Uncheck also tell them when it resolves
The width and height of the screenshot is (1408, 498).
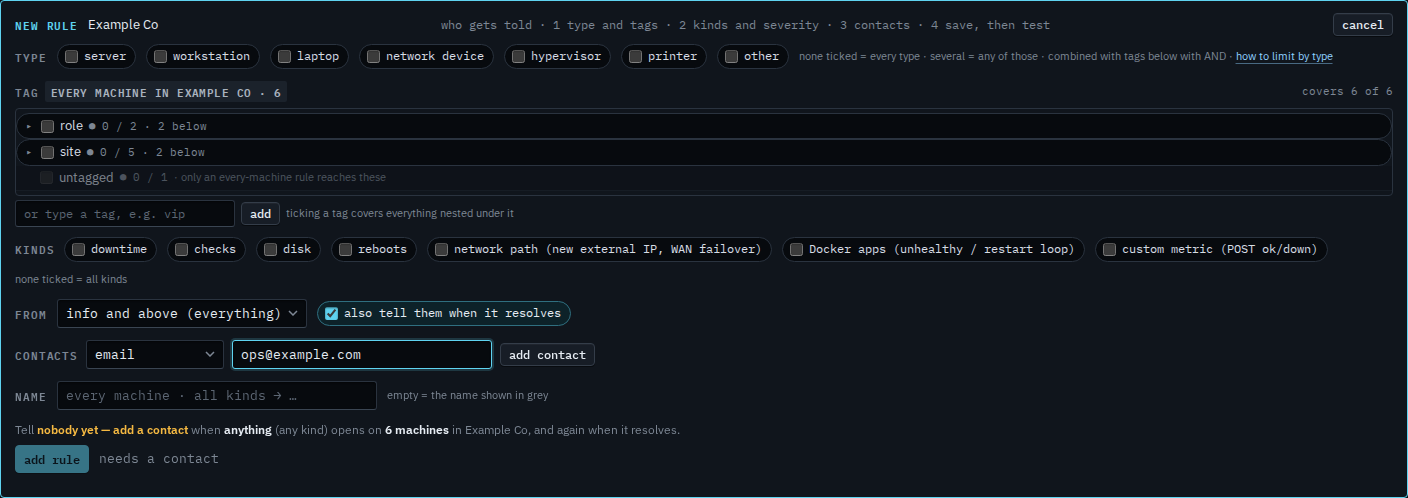(x=331, y=313)
